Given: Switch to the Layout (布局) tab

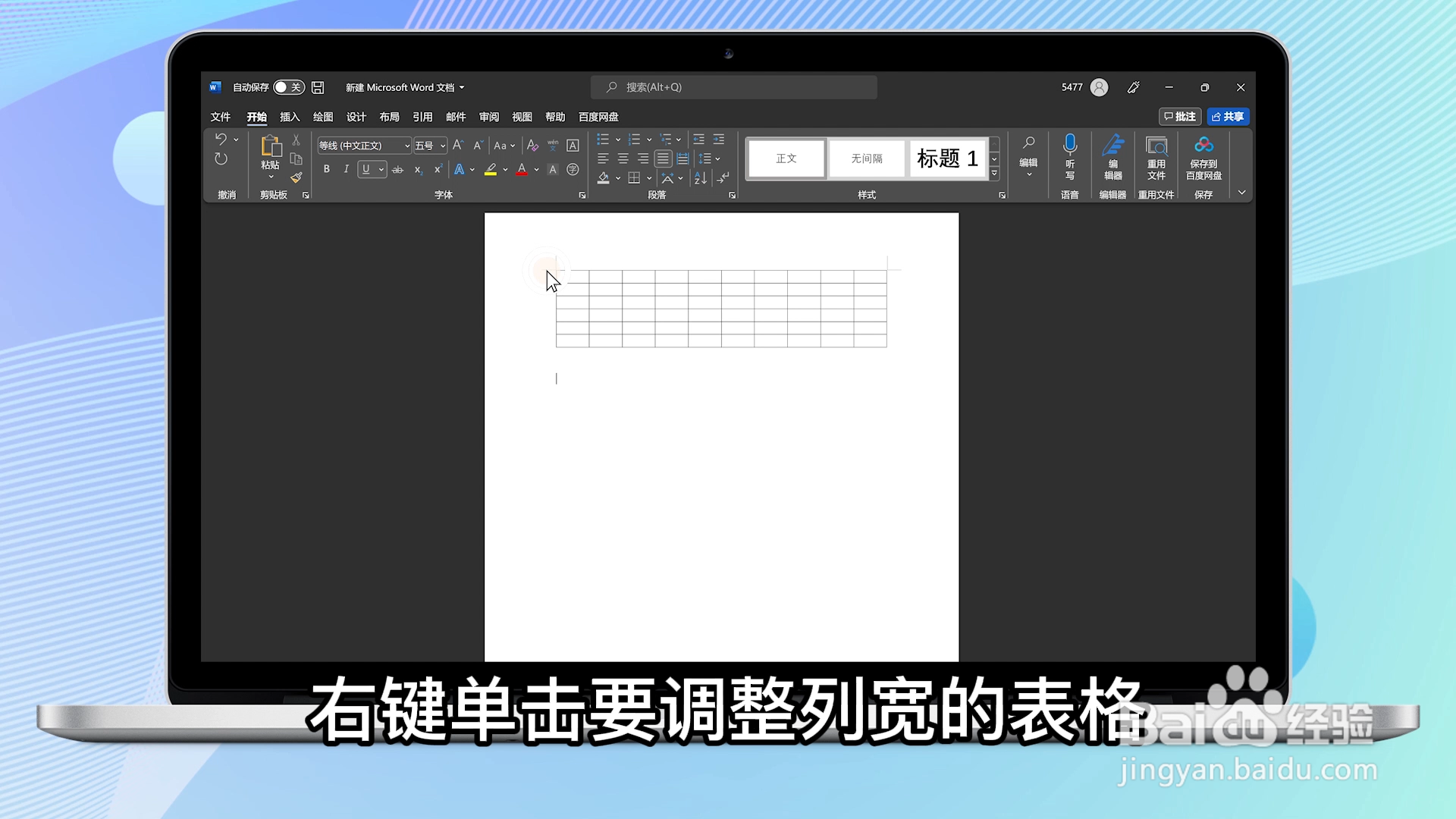Looking at the screenshot, I should [389, 117].
